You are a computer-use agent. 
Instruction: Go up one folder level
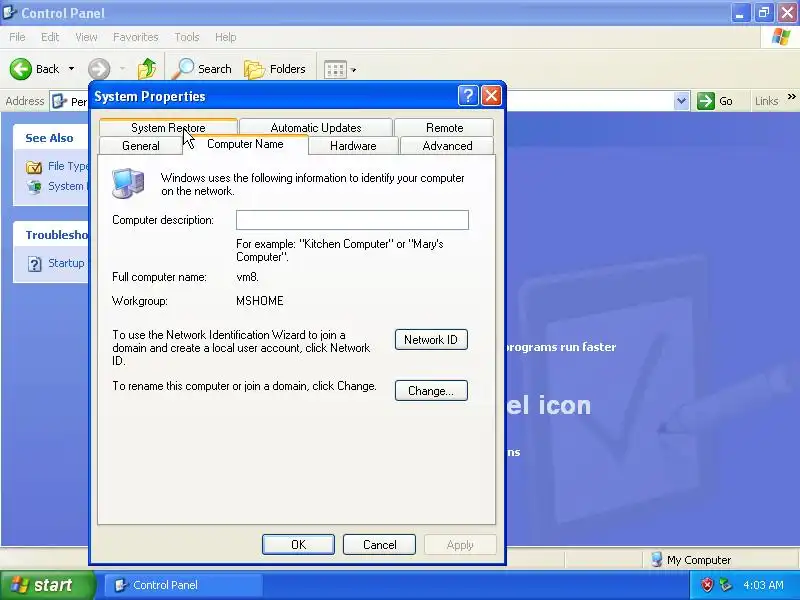point(147,69)
